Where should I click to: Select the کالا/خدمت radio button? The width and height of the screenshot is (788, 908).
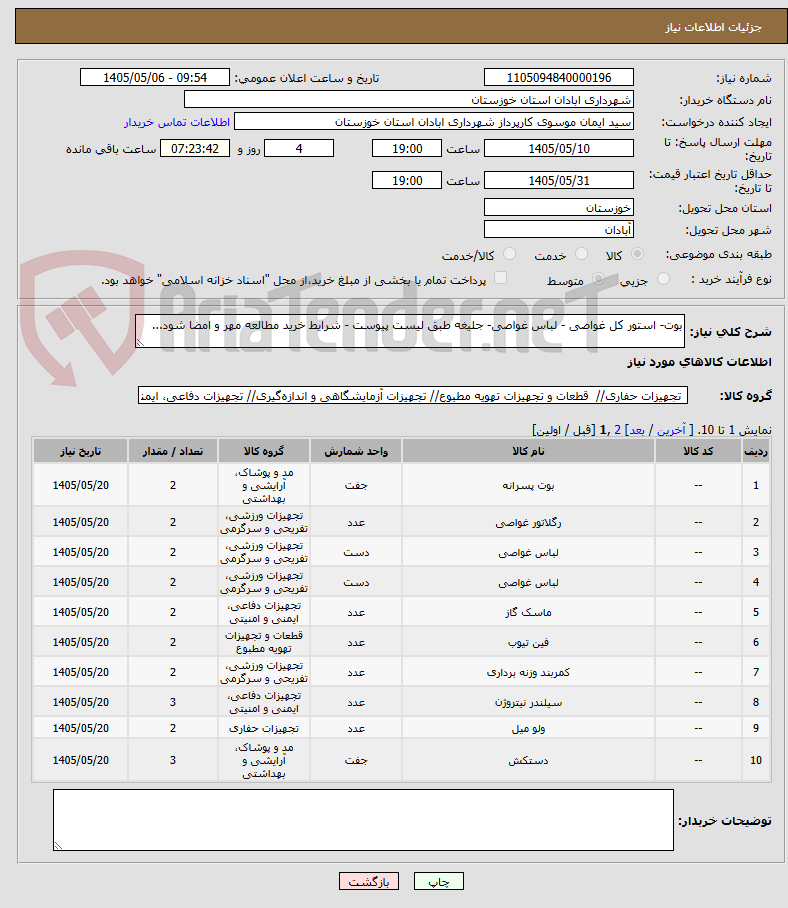tap(510, 254)
